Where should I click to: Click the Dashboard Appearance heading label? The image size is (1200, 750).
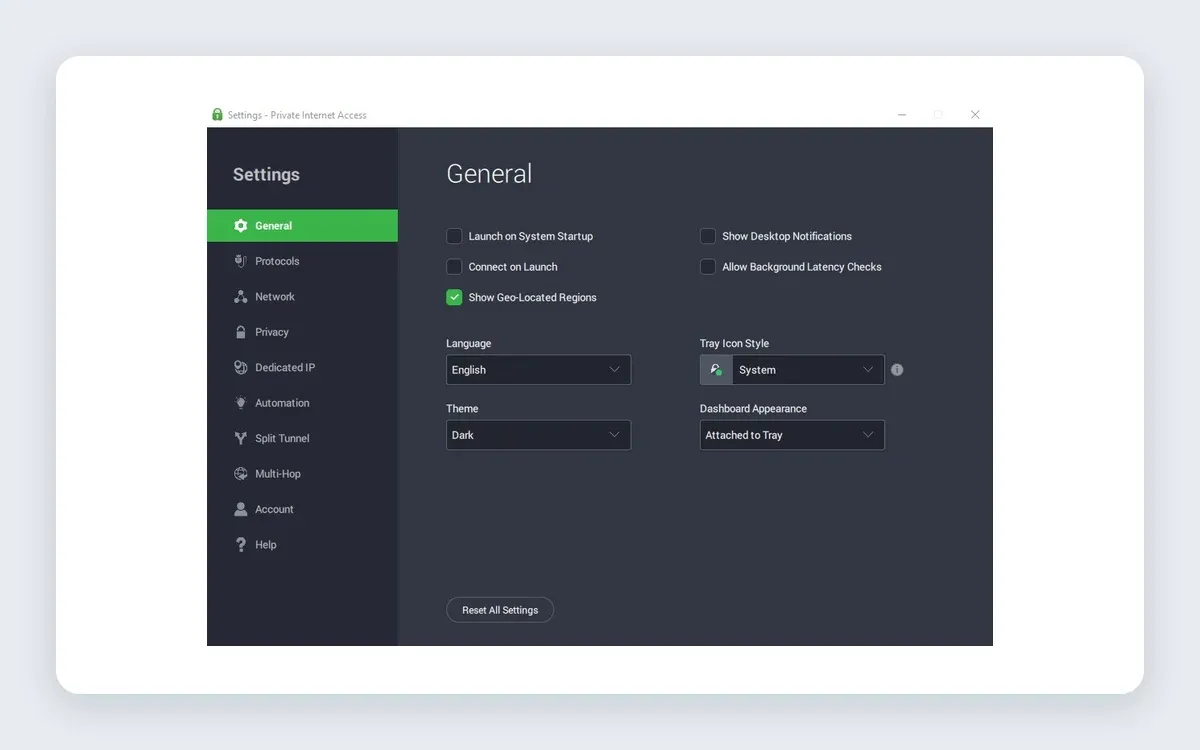[x=753, y=409]
